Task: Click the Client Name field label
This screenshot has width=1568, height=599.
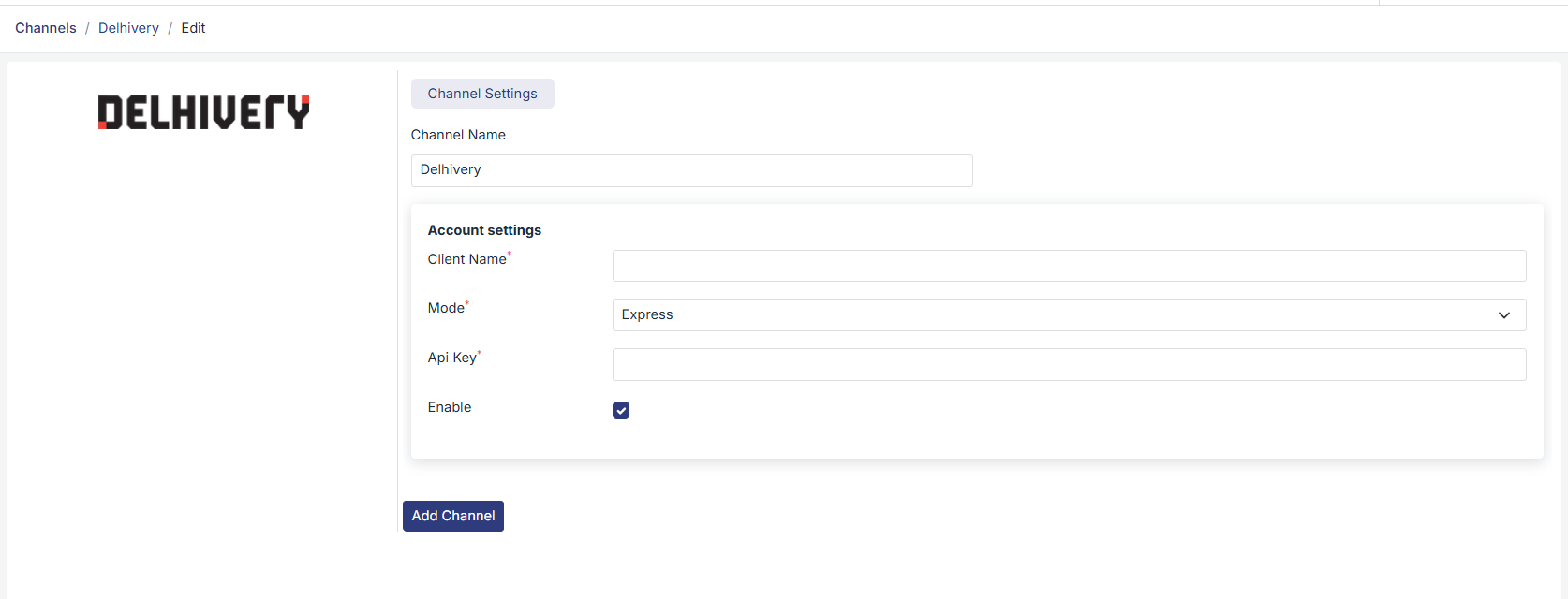Action: [466, 259]
